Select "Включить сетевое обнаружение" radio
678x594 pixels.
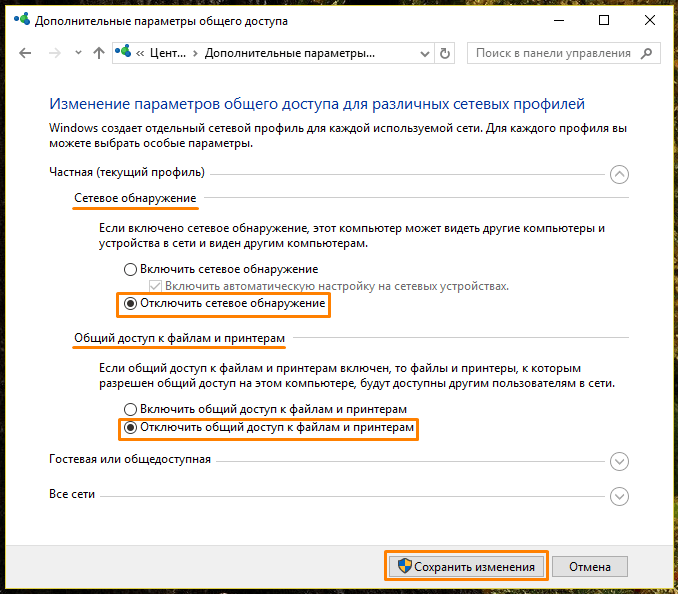(130, 269)
